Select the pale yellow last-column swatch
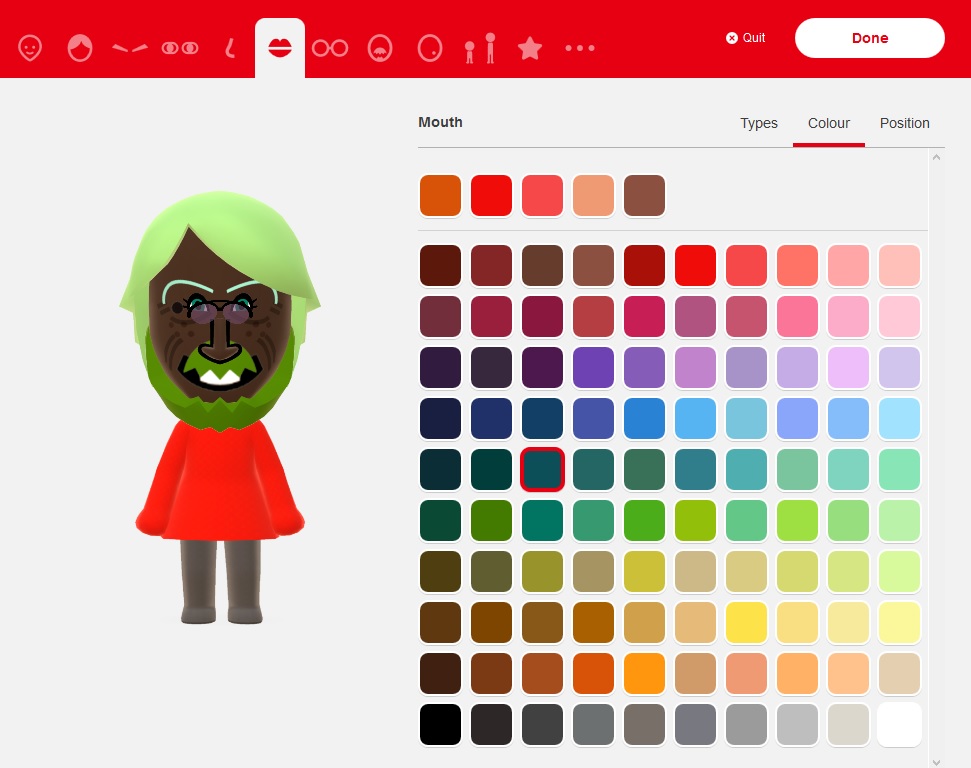The image size is (971, 768). click(x=899, y=622)
